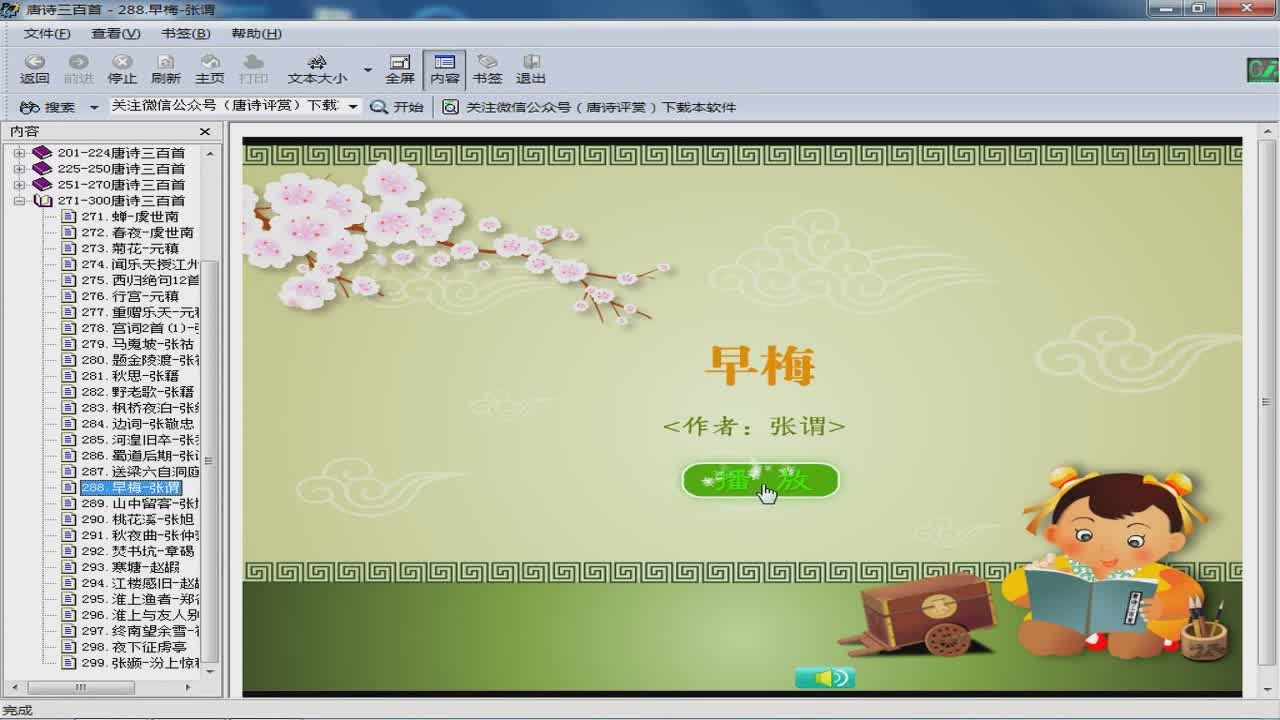Viewport: 1280px width, 720px height.
Task: Click the 文本大小 text size icon
Action: tap(317, 69)
